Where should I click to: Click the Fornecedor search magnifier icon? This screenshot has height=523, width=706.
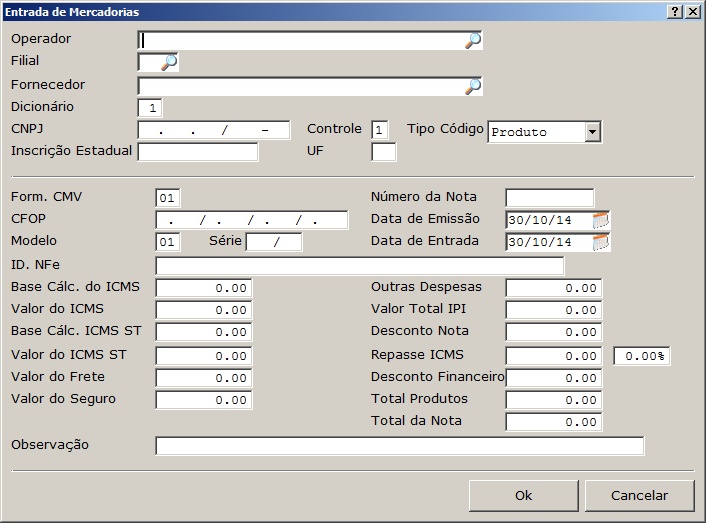pos(473,86)
